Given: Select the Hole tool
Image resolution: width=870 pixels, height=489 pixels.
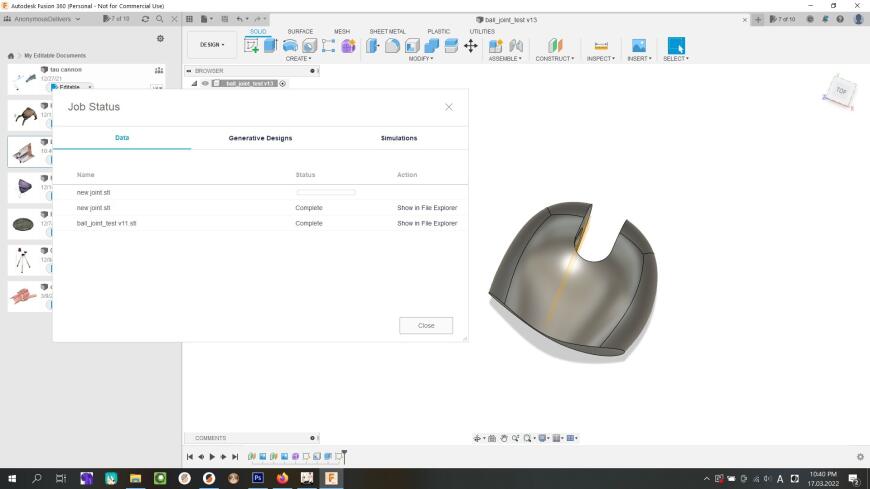Looking at the screenshot, I should (x=309, y=46).
